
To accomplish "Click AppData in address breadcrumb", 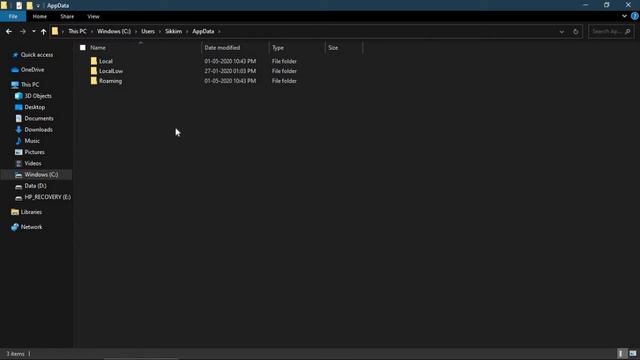I will pos(203,31).
